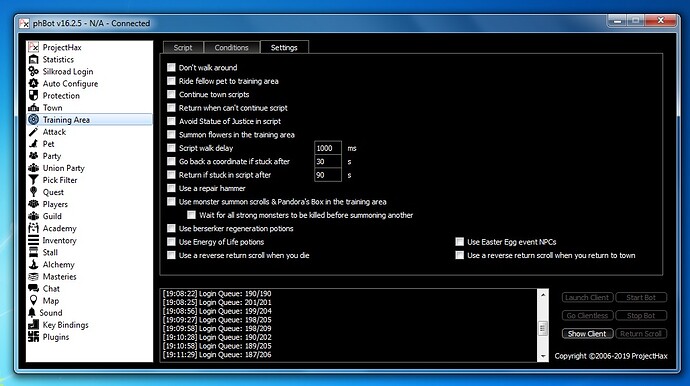
Task: Switch to the Script tab
Action: pyautogui.click(x=183, y=48)
